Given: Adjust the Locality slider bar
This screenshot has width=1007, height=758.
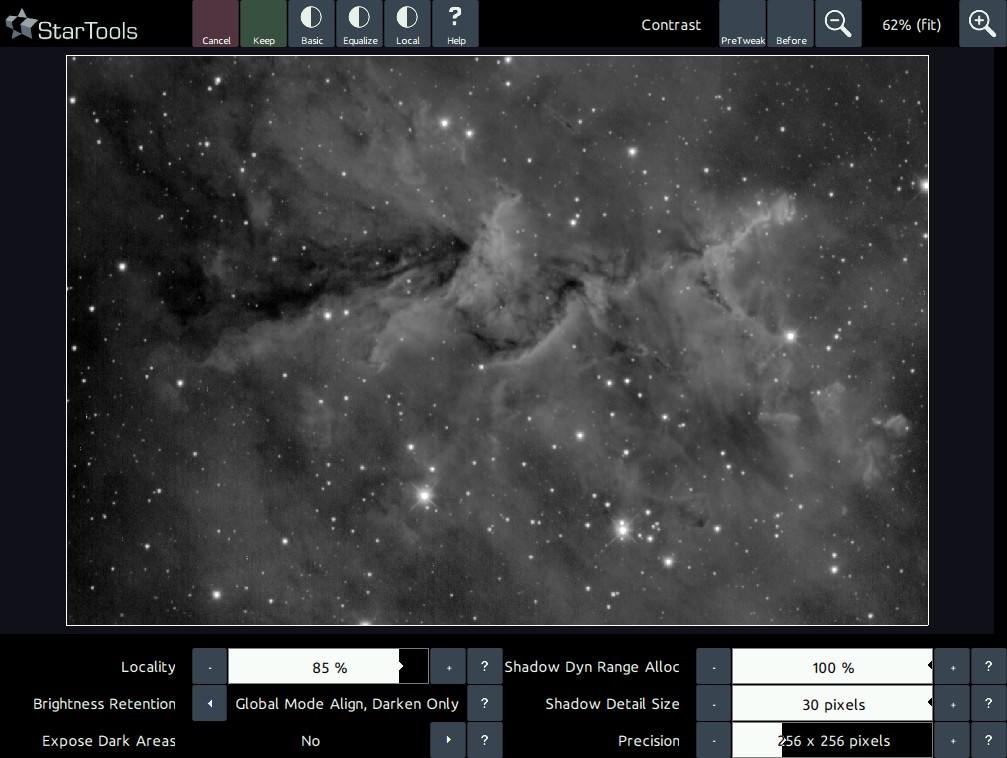Looking at the screenshot, I should click(328, 667).
